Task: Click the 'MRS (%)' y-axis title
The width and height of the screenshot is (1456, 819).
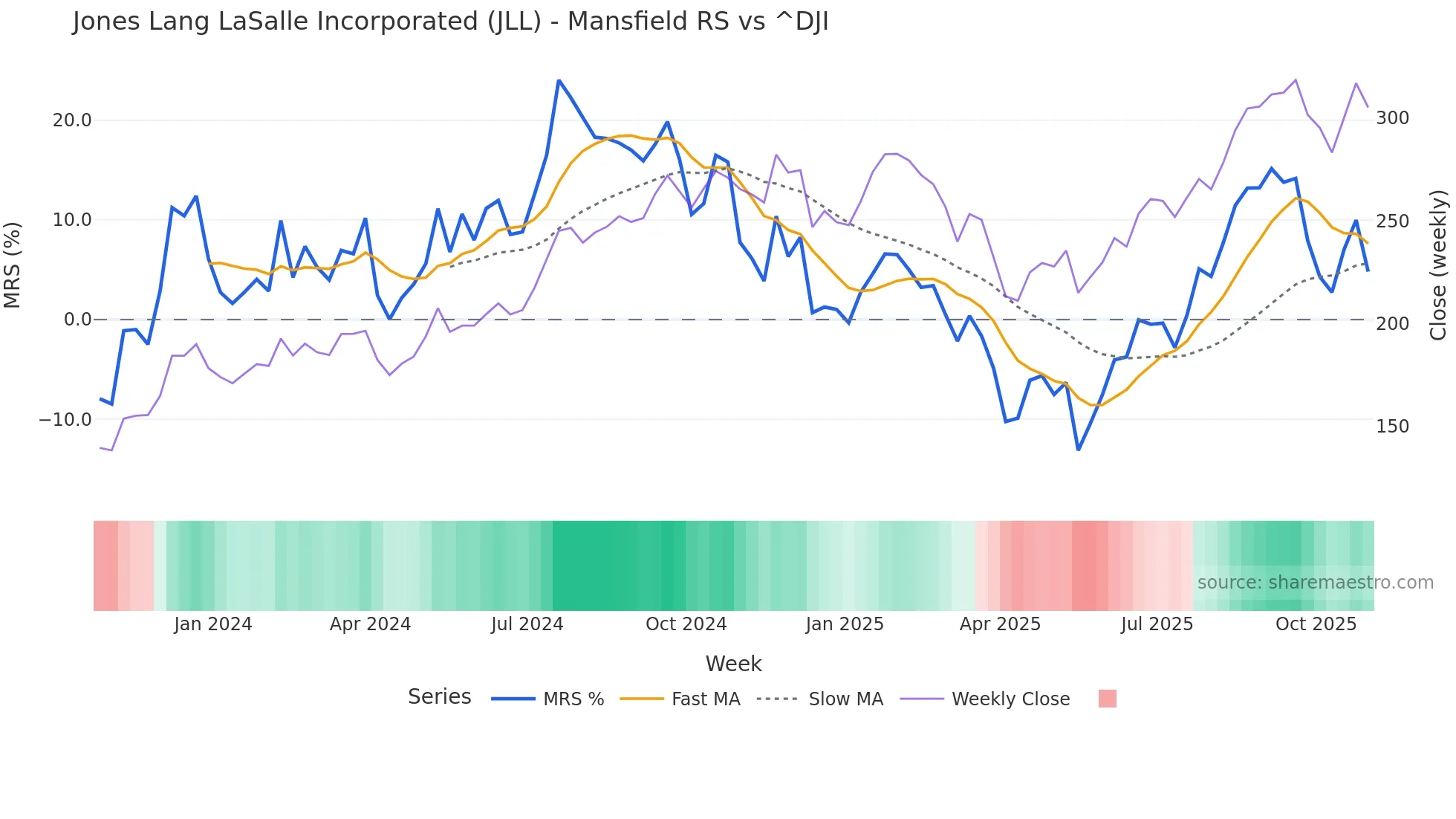Action: (13, 265)
